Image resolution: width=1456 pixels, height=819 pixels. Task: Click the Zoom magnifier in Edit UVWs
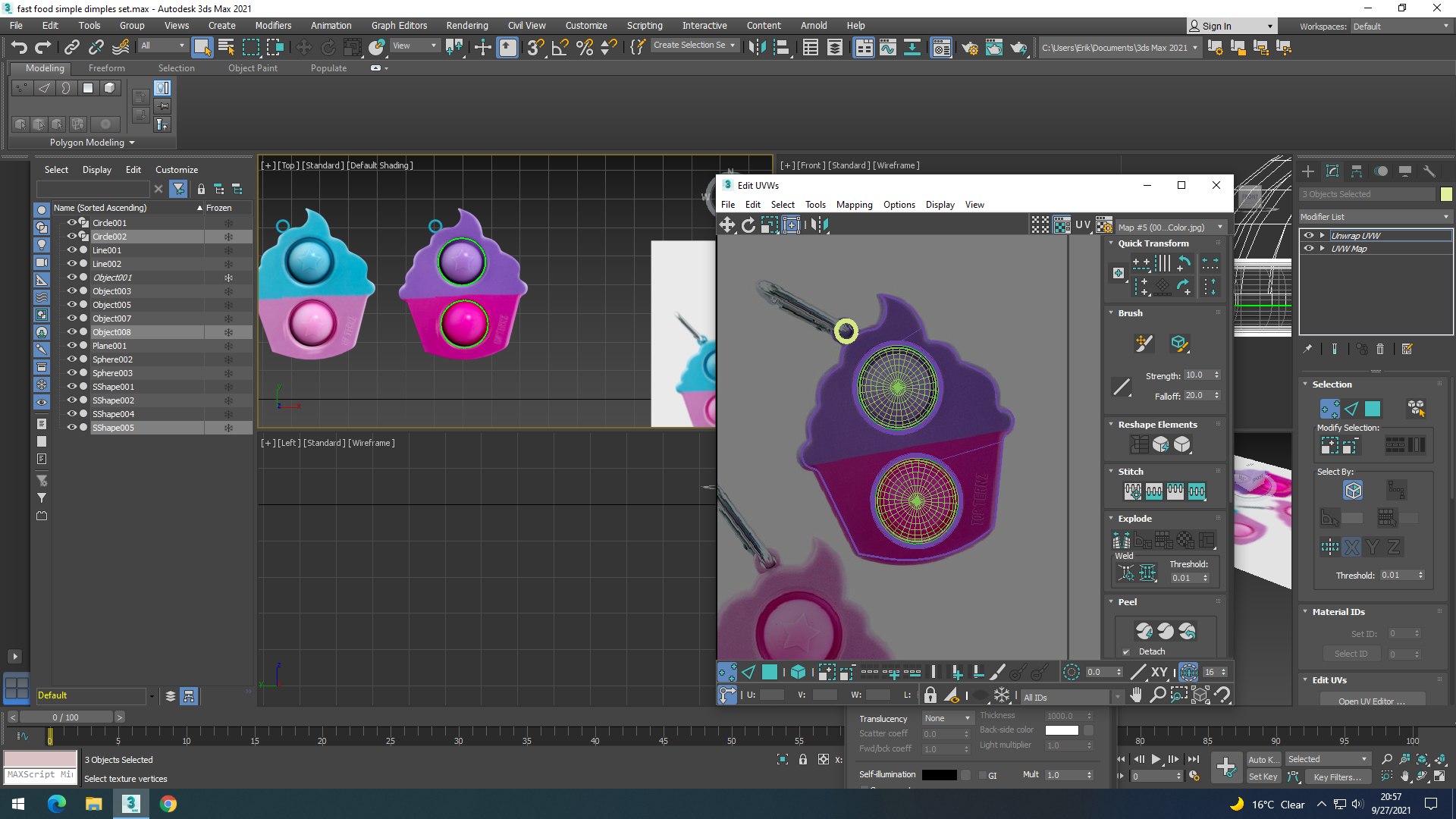click(x=1157, y=695)
